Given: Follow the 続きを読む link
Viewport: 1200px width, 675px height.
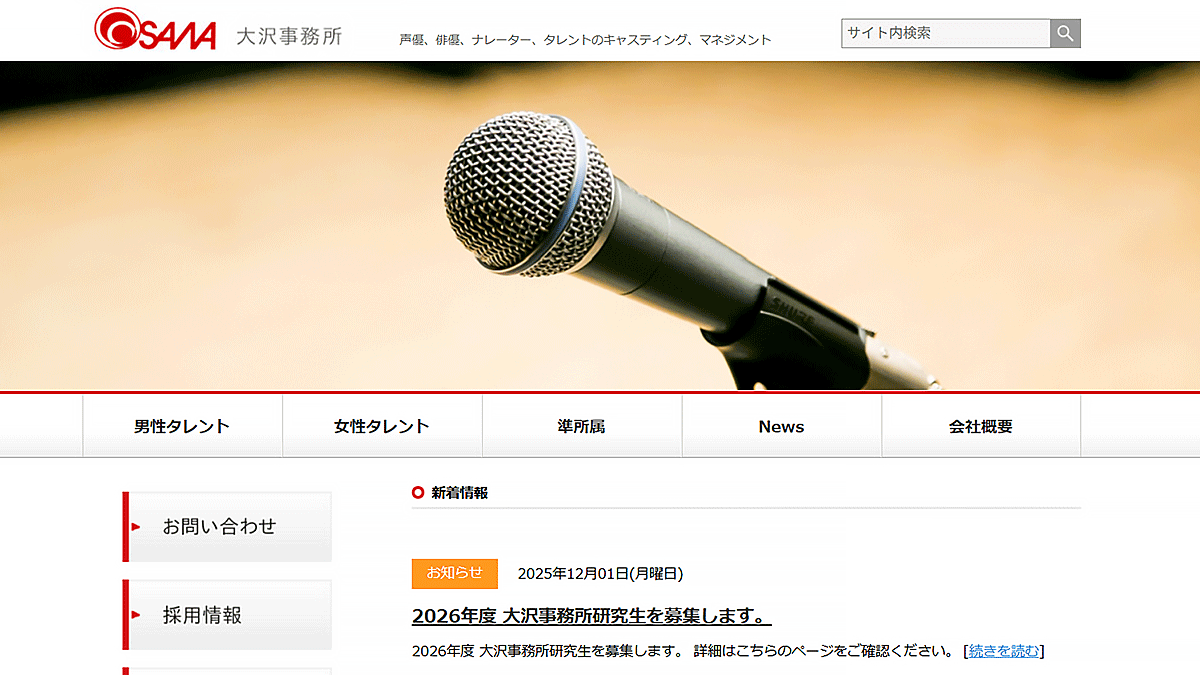Looking at the screenshot, I should (1003, 651).
